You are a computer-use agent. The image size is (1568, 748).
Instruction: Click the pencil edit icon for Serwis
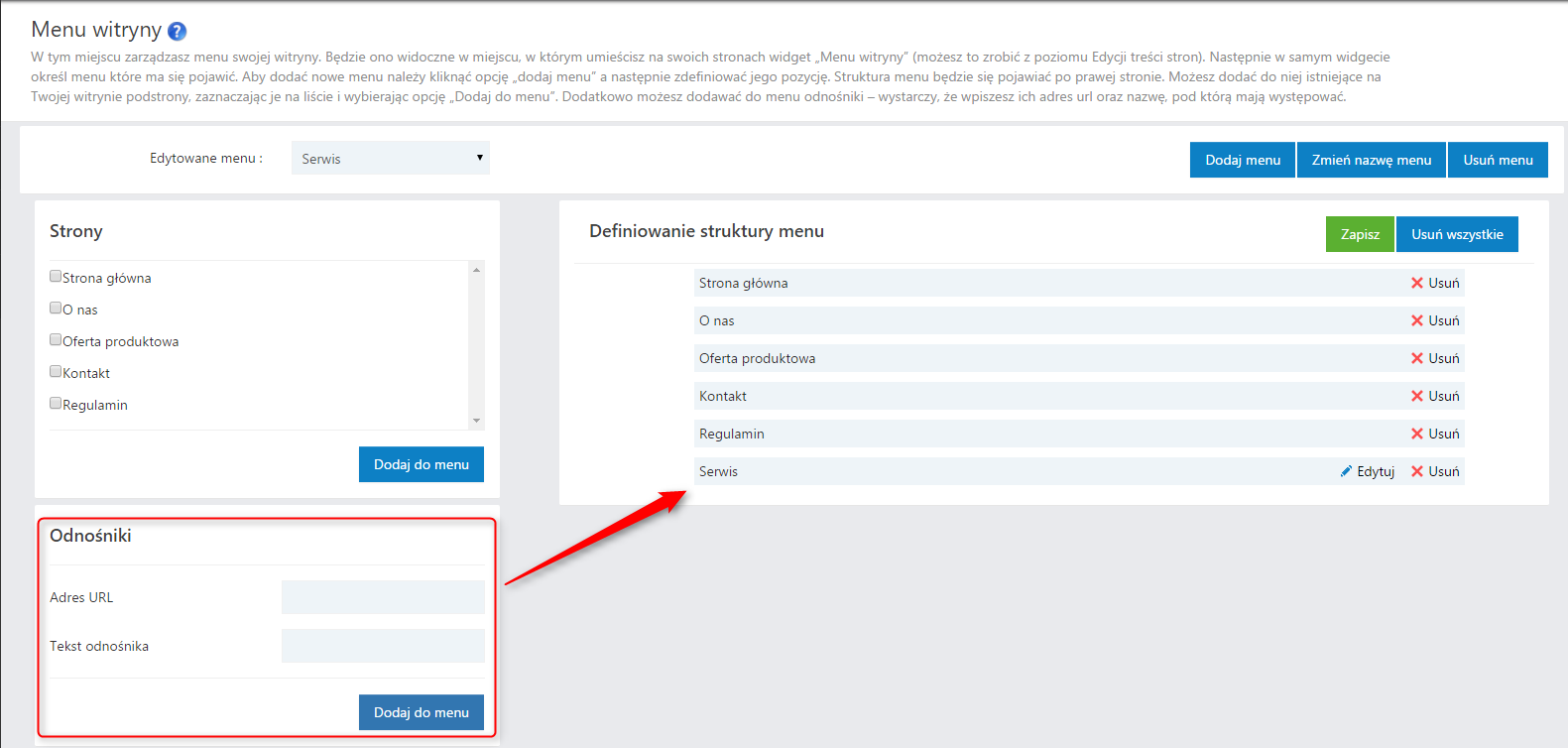coord(1346,471)
